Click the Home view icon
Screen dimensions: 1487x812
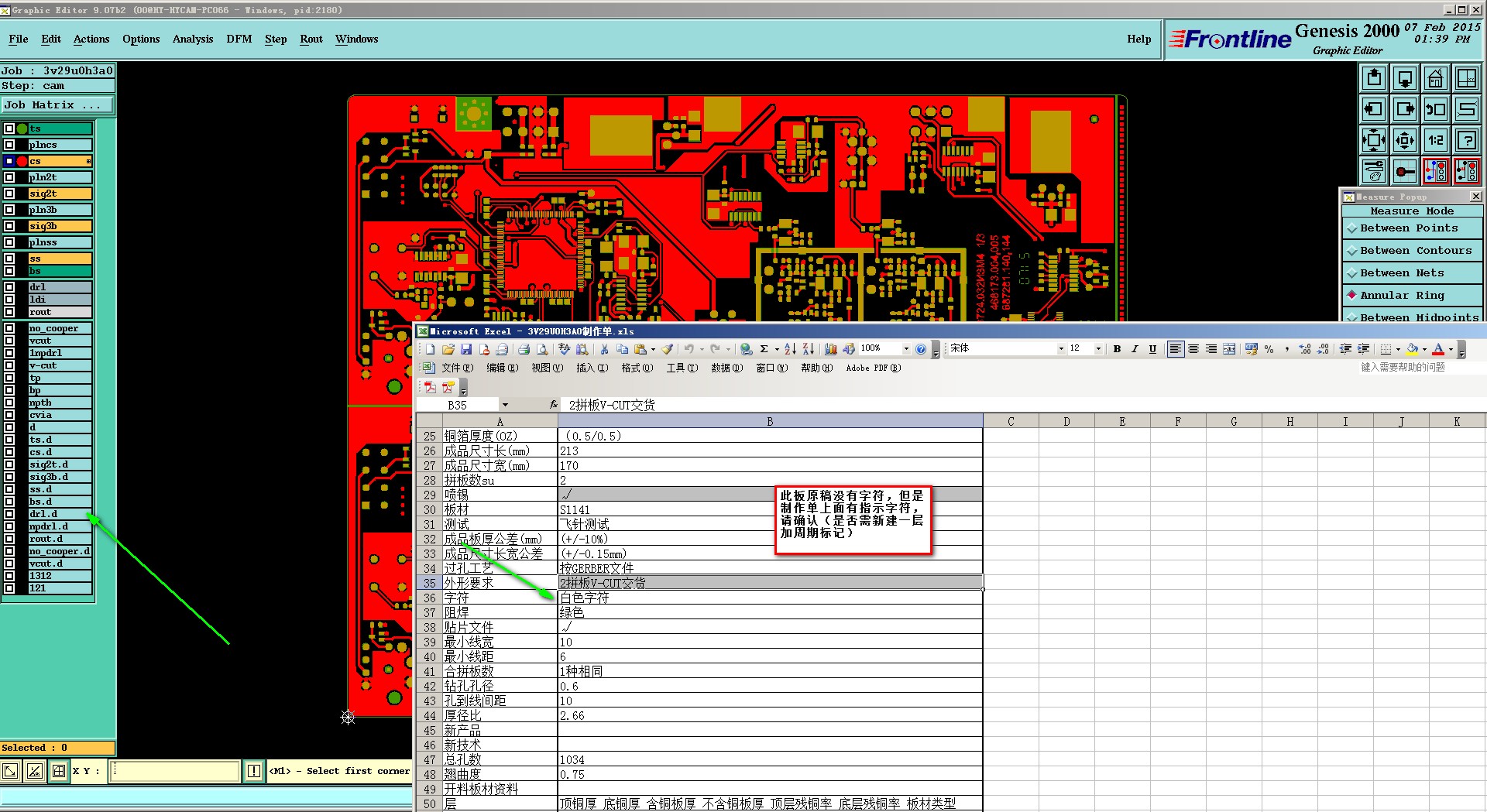[1436, 78]
